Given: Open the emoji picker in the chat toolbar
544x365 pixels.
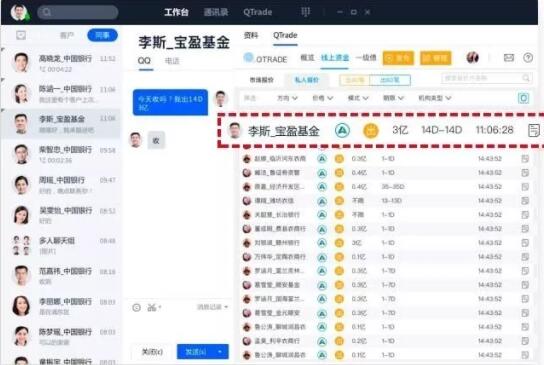Looking at the screenshot, I should coord(137,307).
